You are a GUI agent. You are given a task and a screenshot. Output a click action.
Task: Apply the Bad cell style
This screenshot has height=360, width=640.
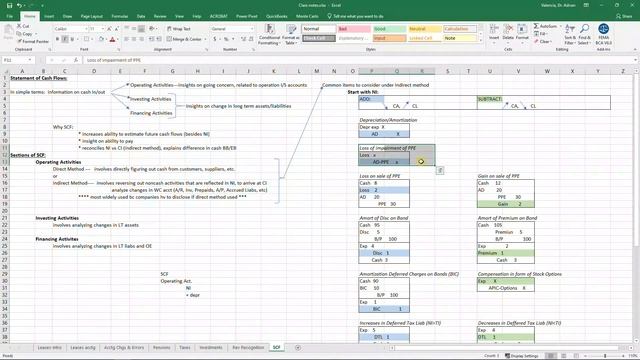[x=353, y=29]
